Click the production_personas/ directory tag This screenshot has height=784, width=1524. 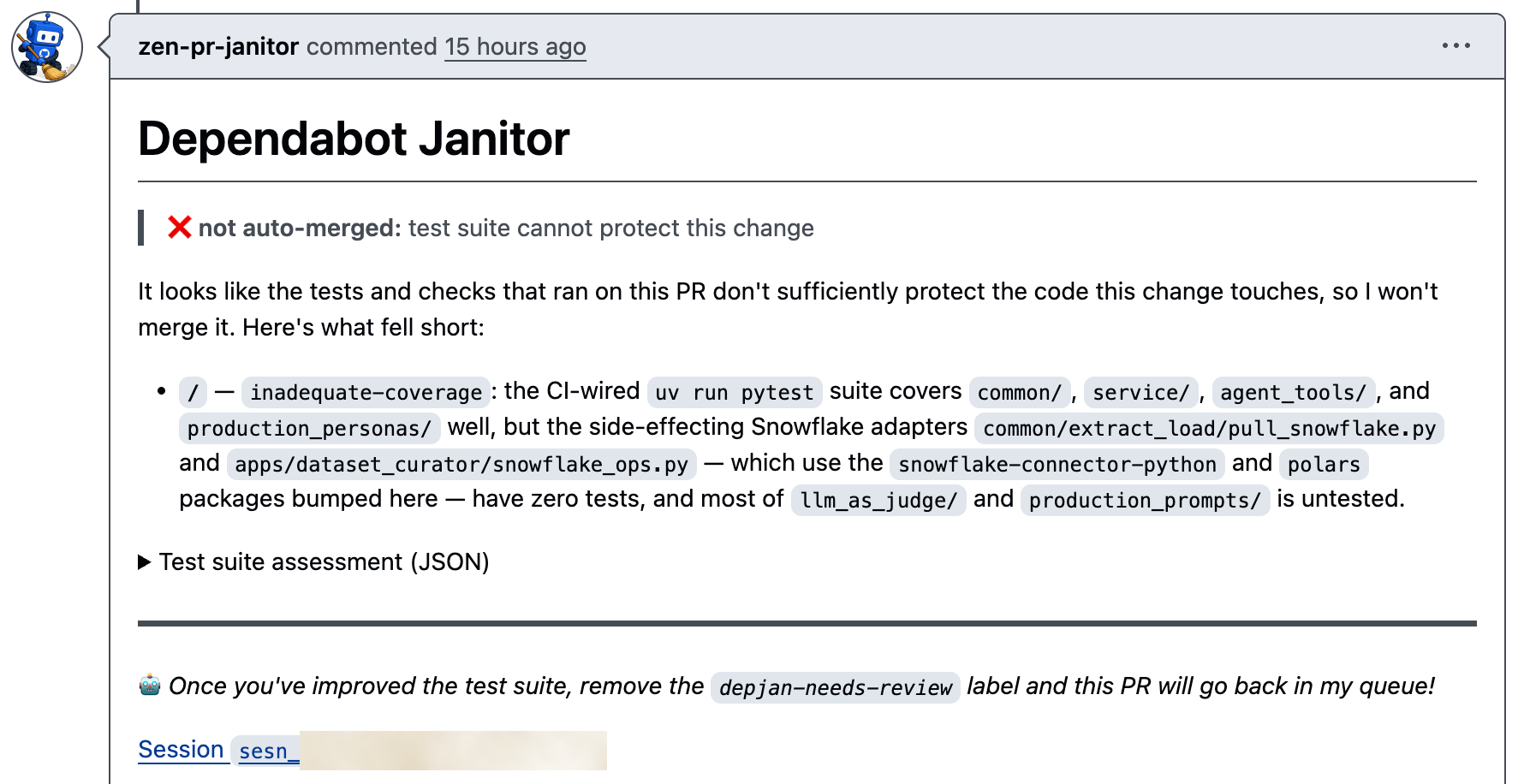[310, 428]
